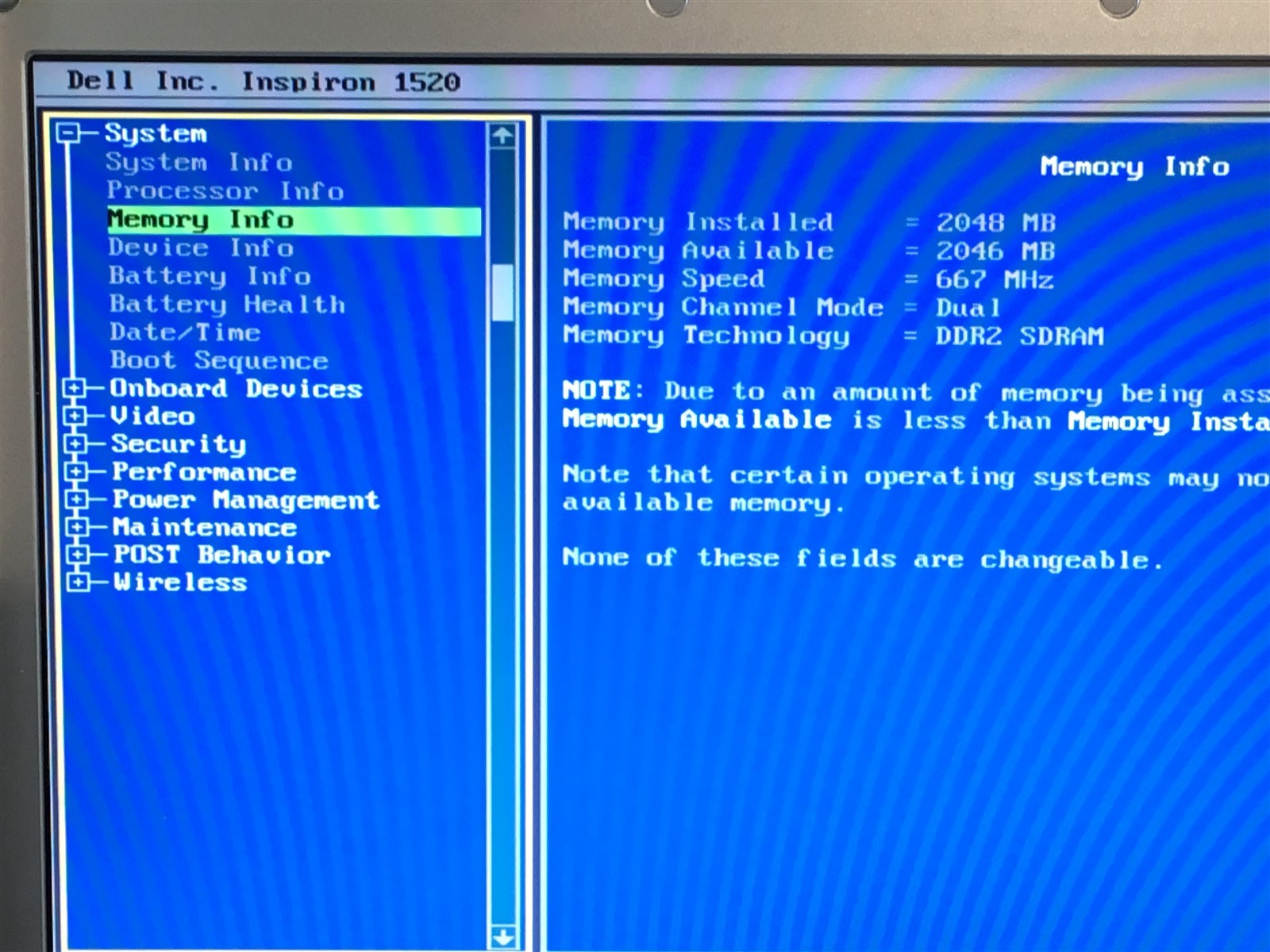Select the Video category label
Image resolution: width=1270 pixels, height=952 pixels.
[x=152, y=416]
